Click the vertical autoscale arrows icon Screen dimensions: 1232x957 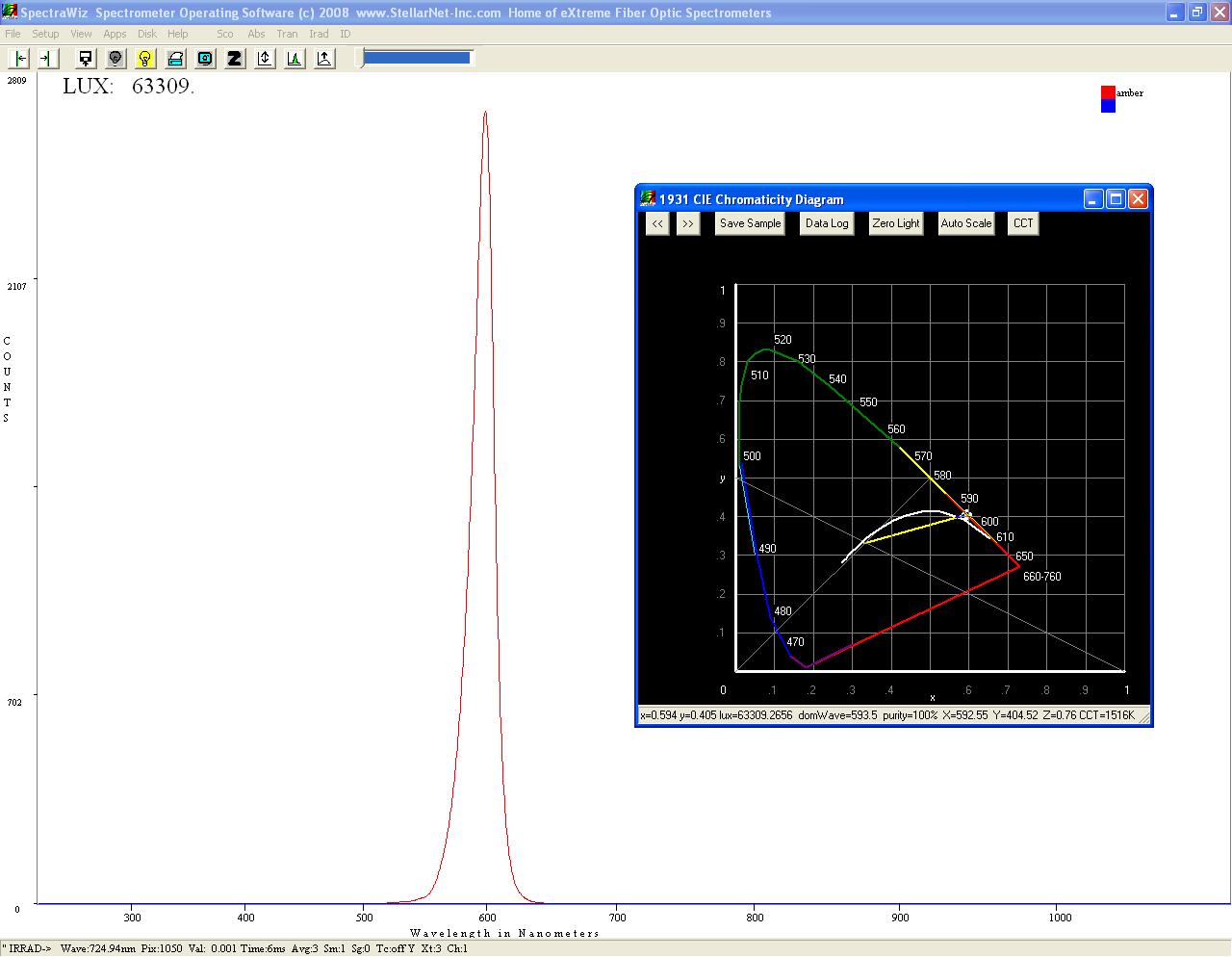pos(264,58)
